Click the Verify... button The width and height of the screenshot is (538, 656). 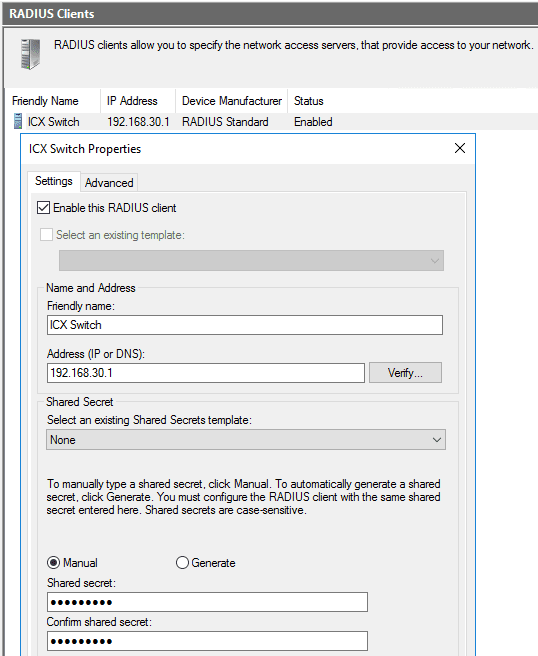(405, 372)
